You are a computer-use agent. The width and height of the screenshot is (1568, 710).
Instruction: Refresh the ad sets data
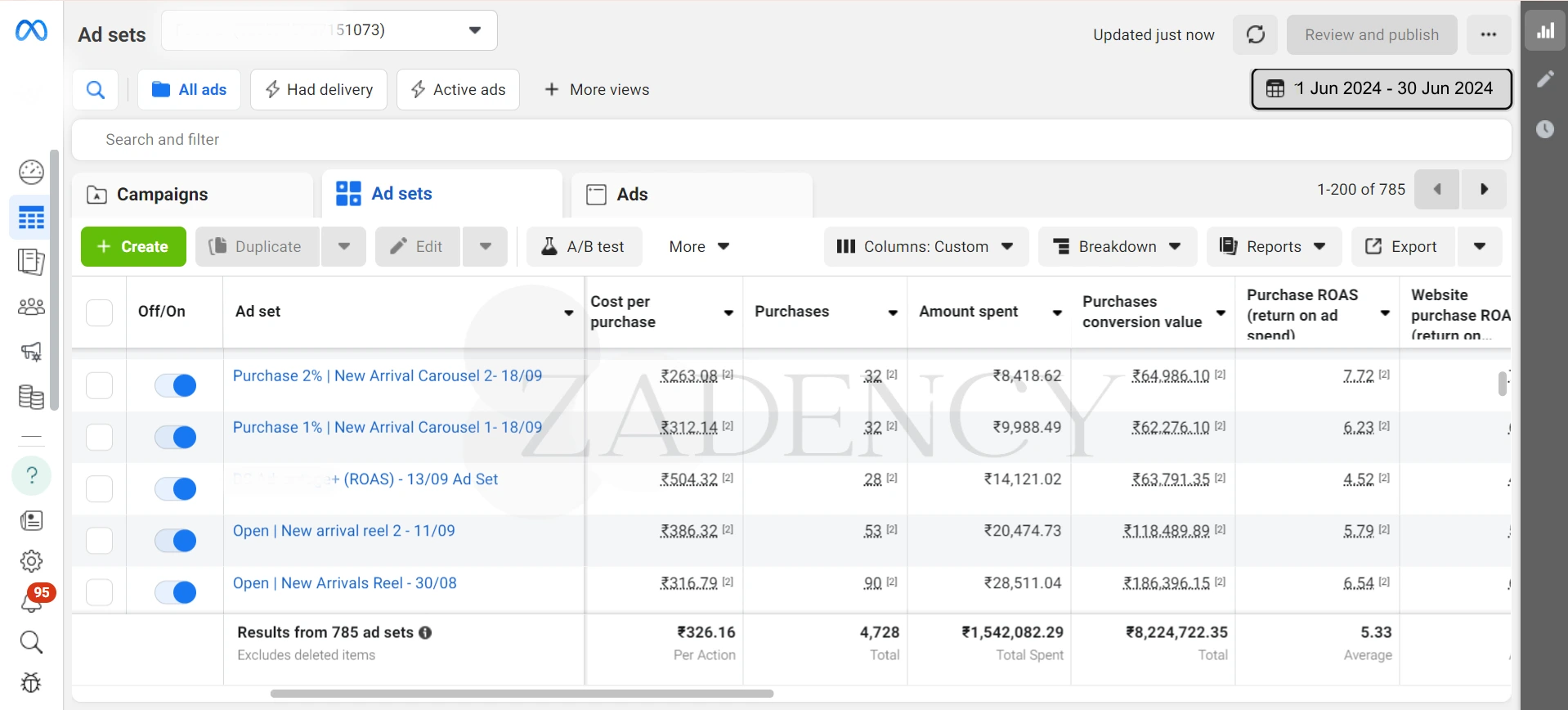(x=1255, y=34)
